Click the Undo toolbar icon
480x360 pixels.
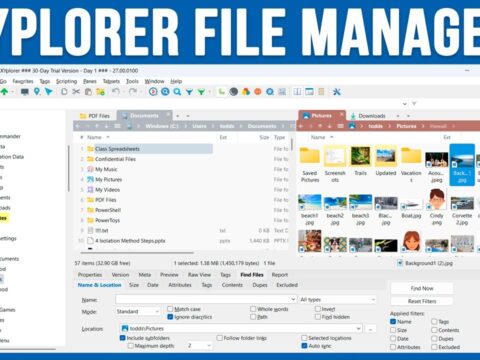pos(116,92)
